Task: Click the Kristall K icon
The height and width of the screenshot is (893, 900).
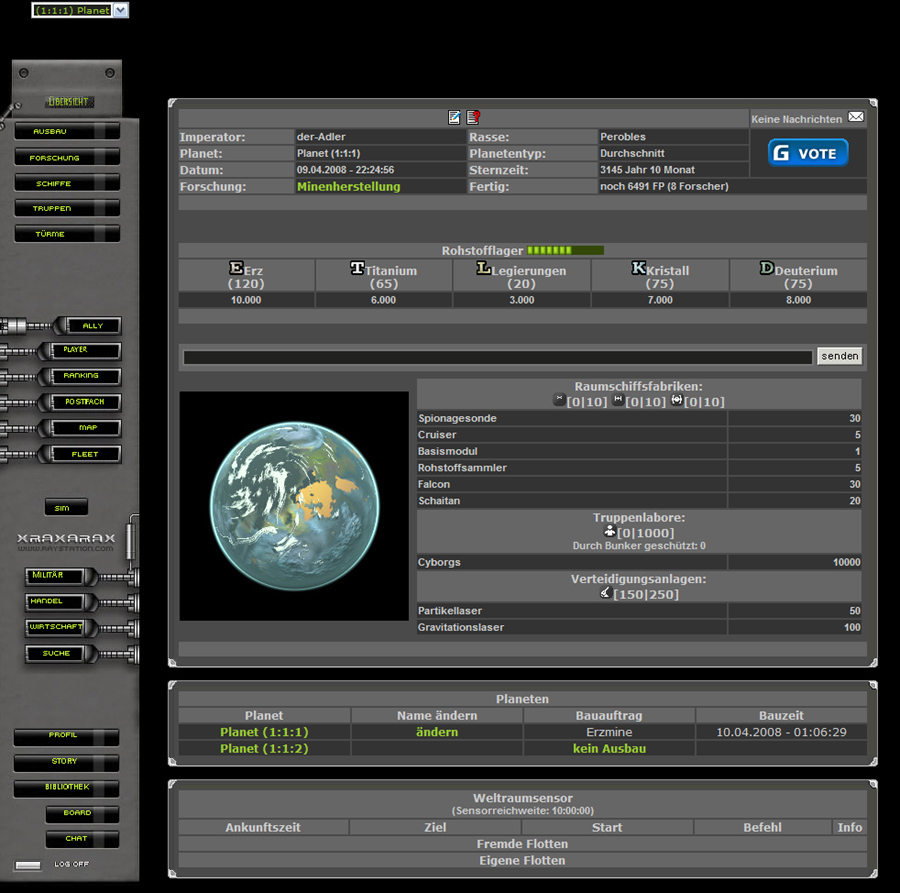Action: [638, 268]
